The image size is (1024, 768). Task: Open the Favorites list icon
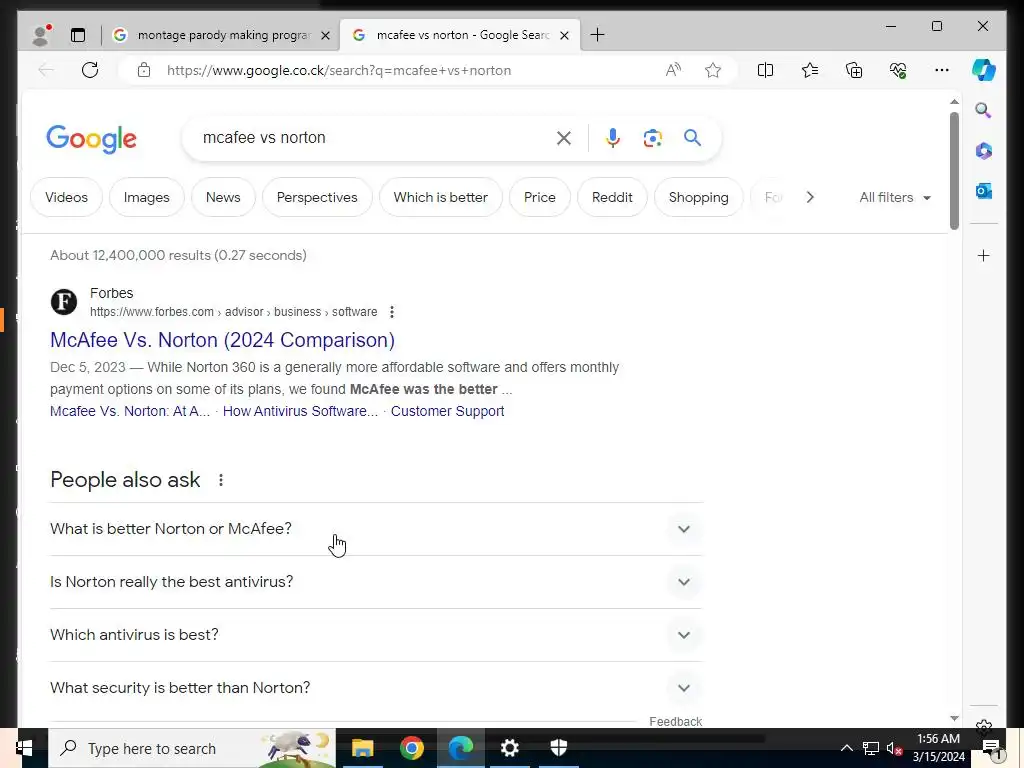coord(810,70)
